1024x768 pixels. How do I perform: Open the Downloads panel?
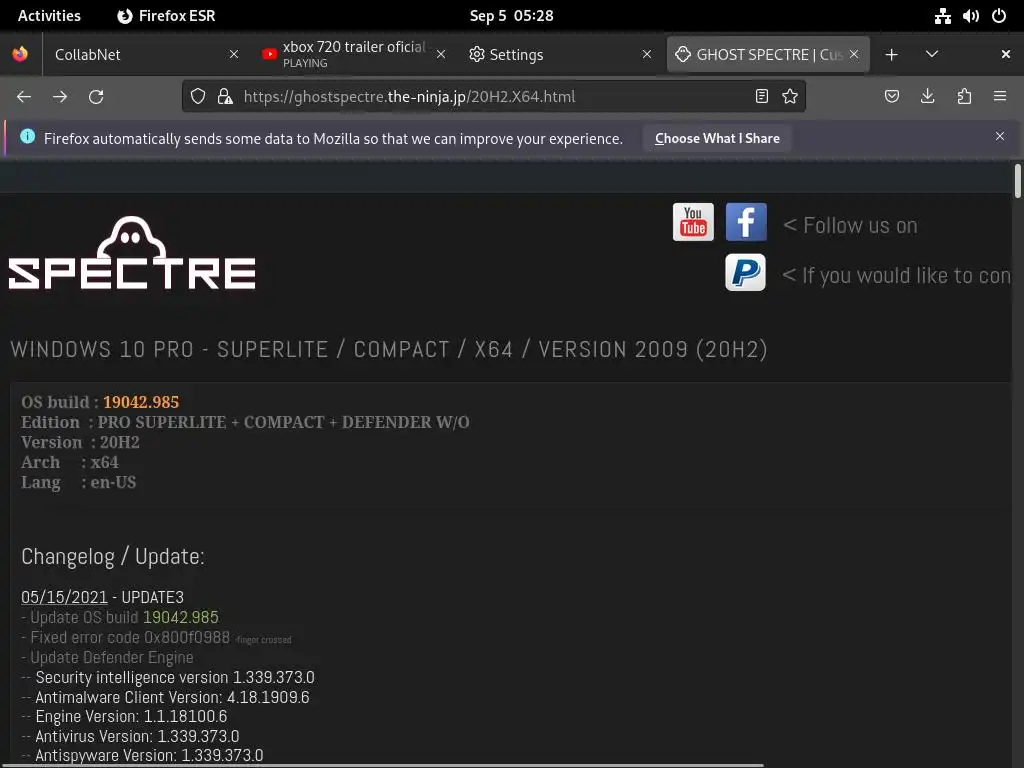point(927,97)
